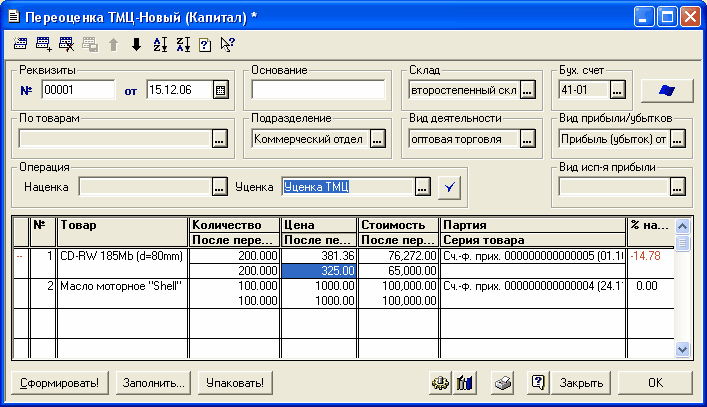Open the Подразделение selection button

click(377, 140)
